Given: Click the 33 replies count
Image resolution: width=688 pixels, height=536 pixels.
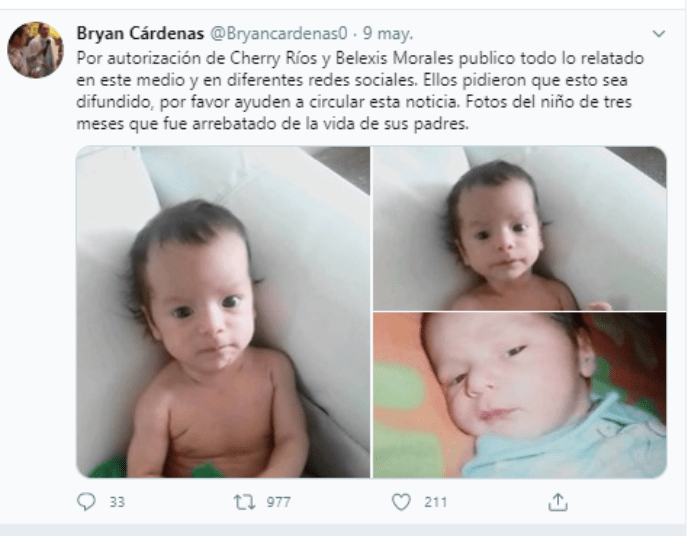Looking at the screenshot, I should click(x=117, y=502).
